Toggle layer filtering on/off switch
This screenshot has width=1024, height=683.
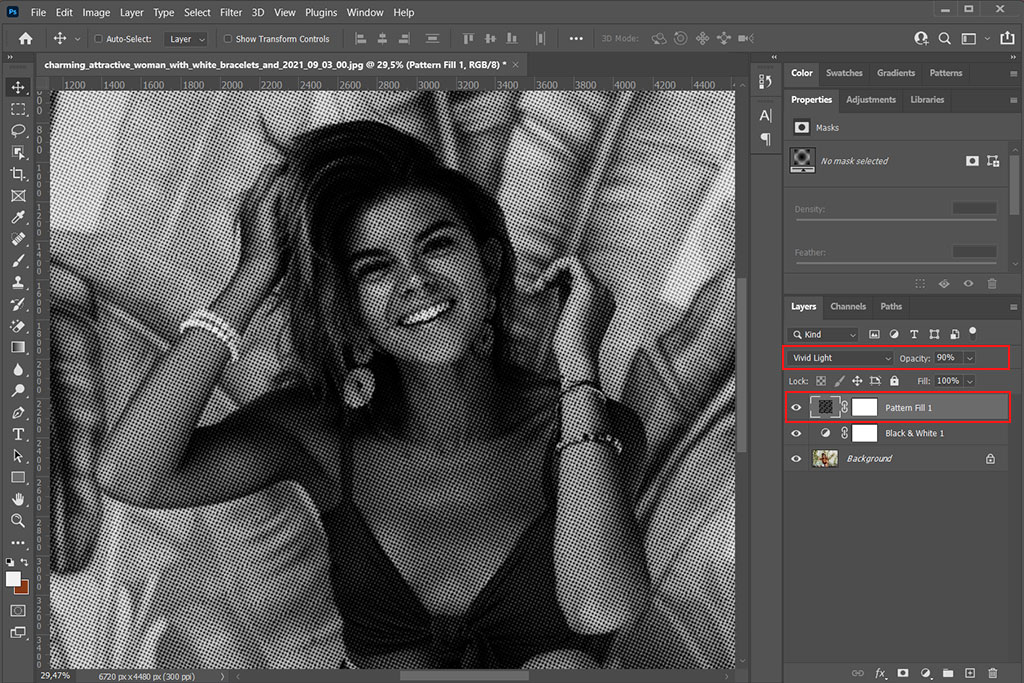(x=972, y=332)
